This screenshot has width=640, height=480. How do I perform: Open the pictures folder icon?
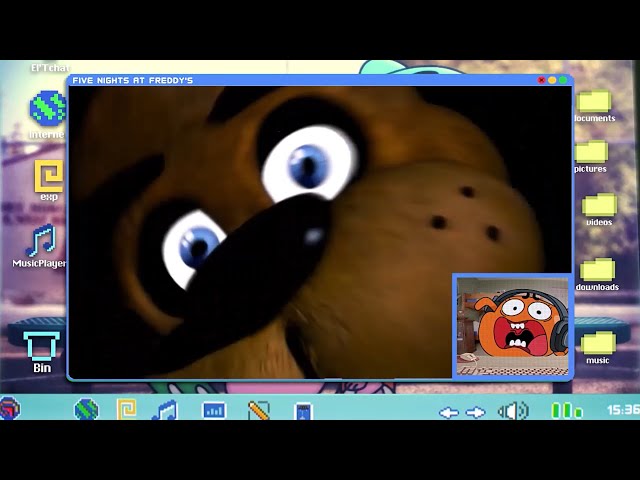click(x=591, y=152)
